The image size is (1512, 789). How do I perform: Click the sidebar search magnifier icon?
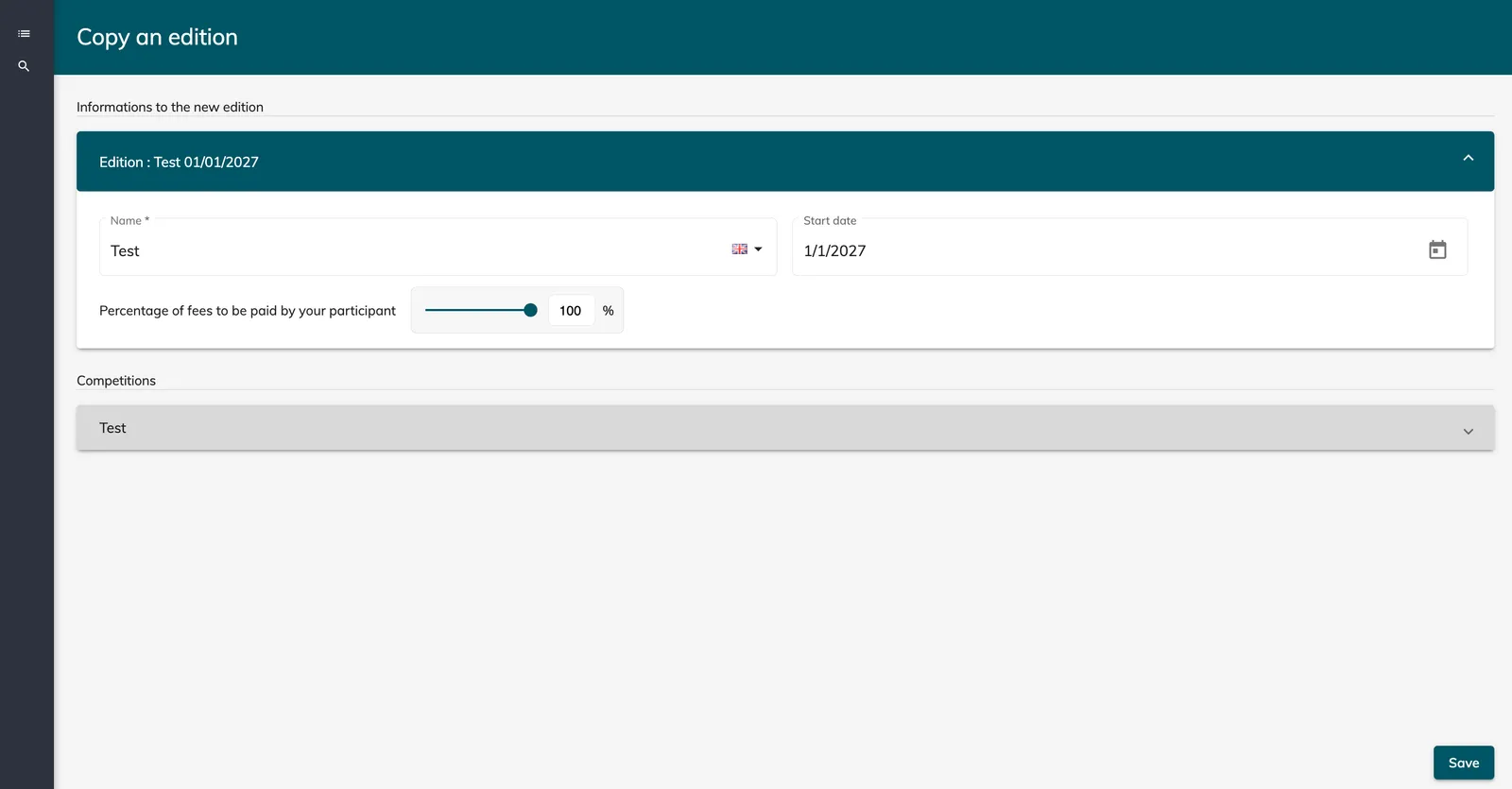pos(24,66)
